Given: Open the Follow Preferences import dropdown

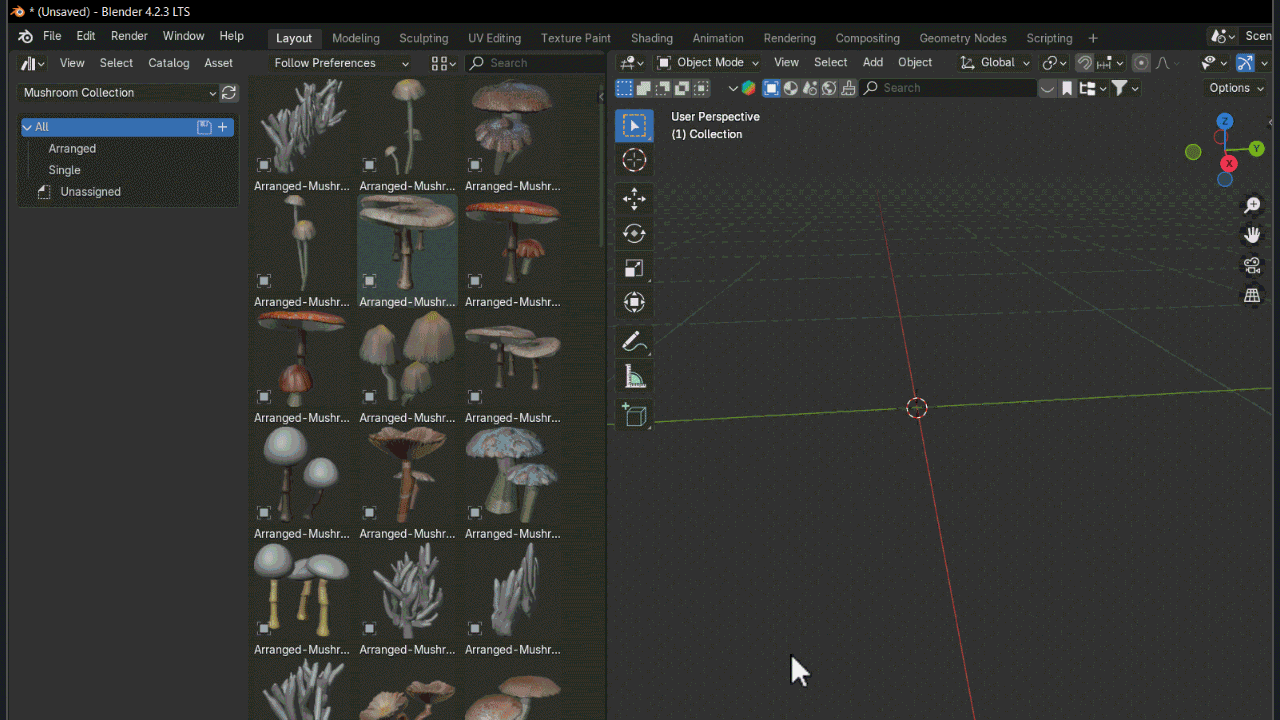Looking at the screenshot, I should pos(339,63).
